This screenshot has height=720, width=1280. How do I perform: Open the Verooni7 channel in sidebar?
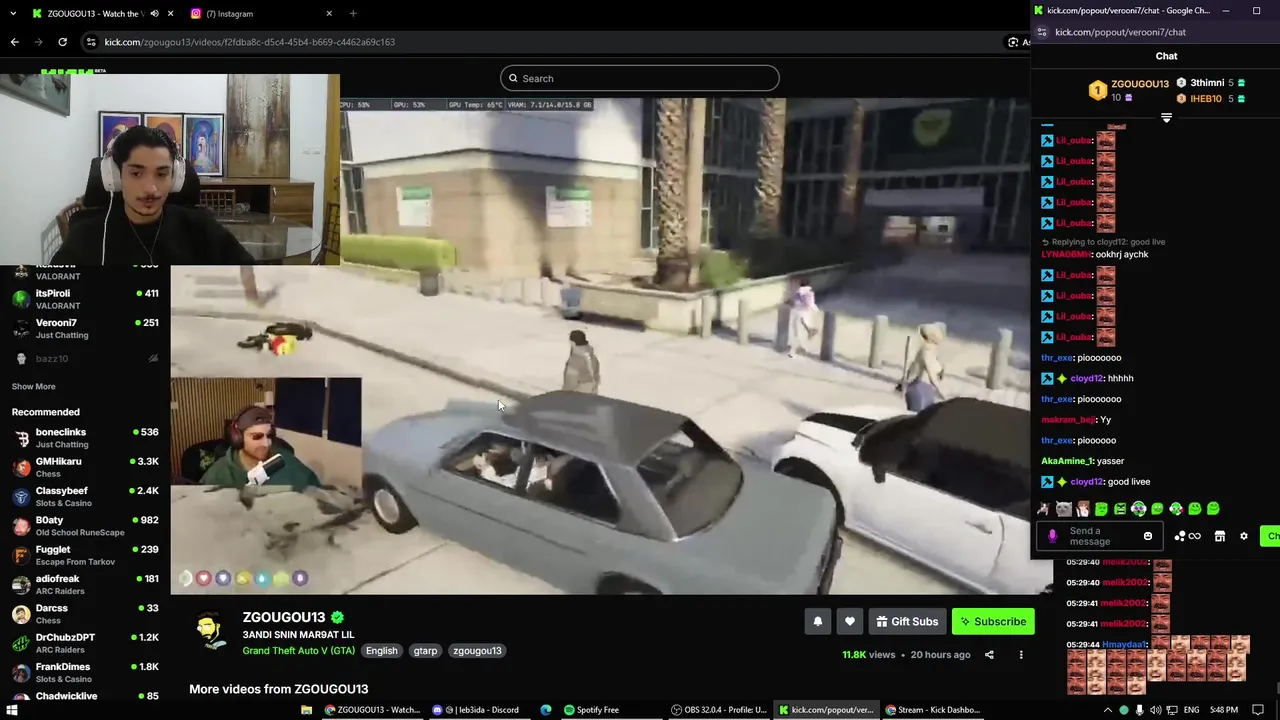[x=85, y=328]
